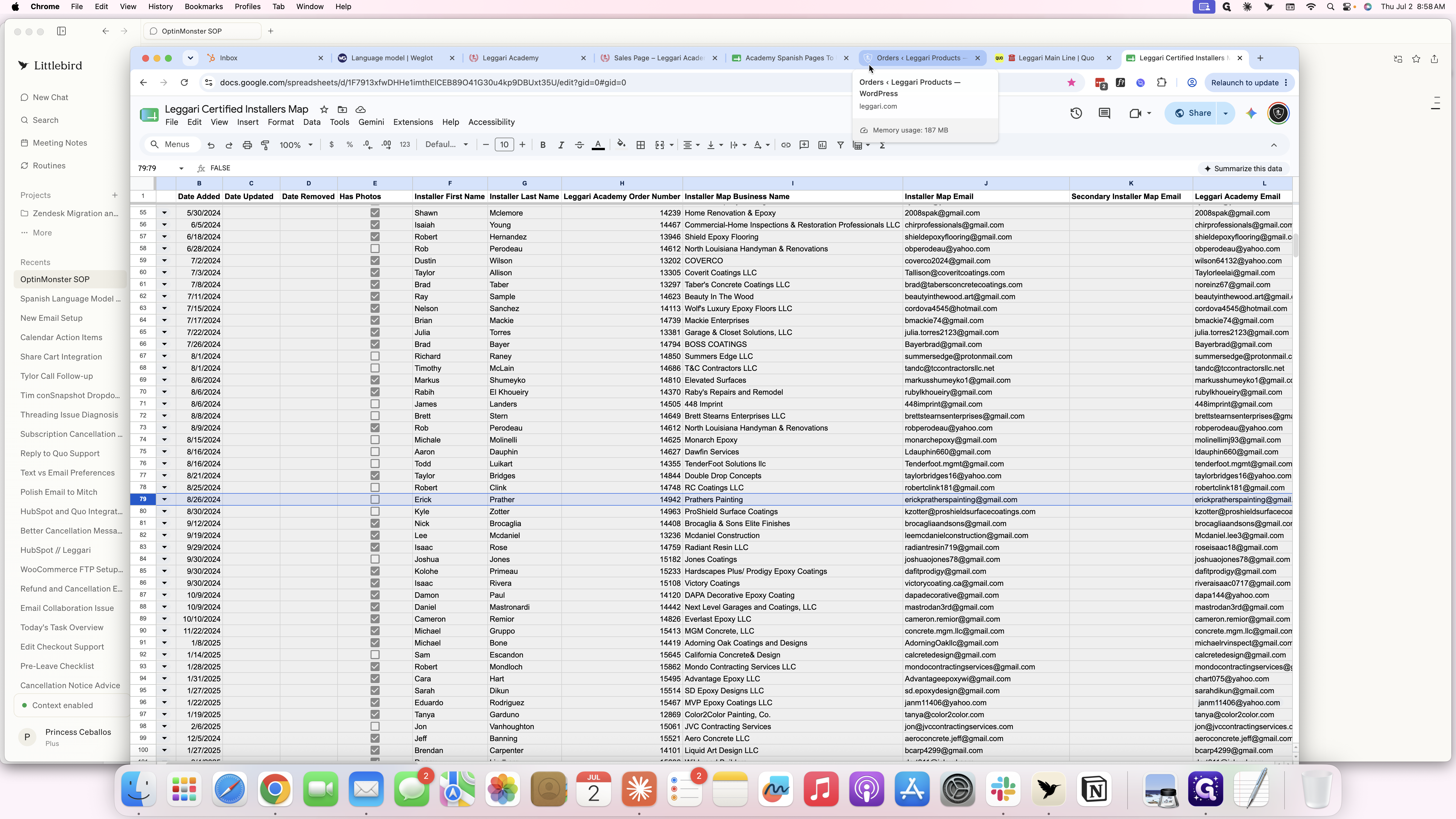This screenshot has height=819, width=1456.
Task: Open row 55 dropdown arrow
Action: coord(164,213)
